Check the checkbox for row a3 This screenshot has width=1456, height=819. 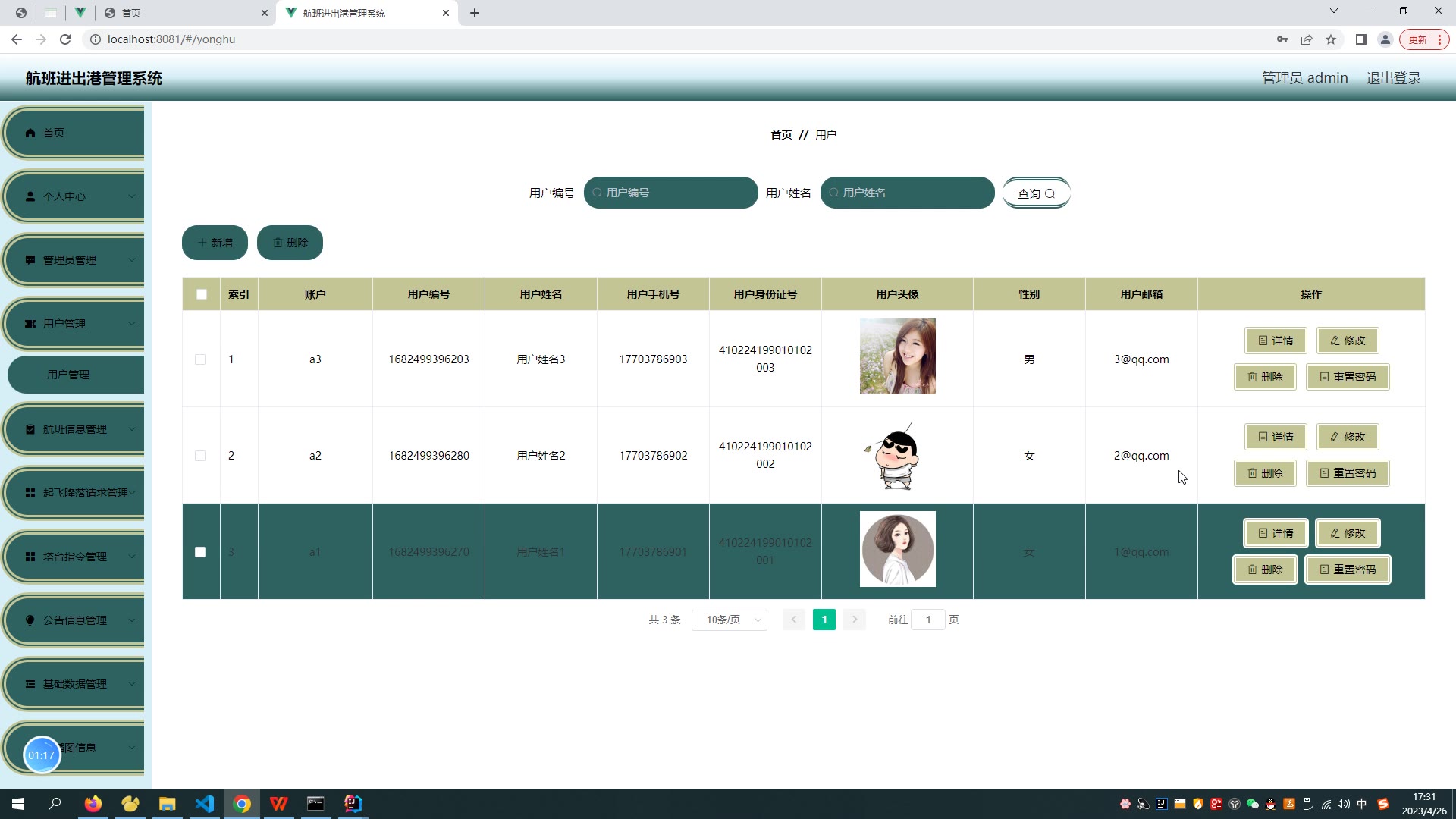coord(200,359)
